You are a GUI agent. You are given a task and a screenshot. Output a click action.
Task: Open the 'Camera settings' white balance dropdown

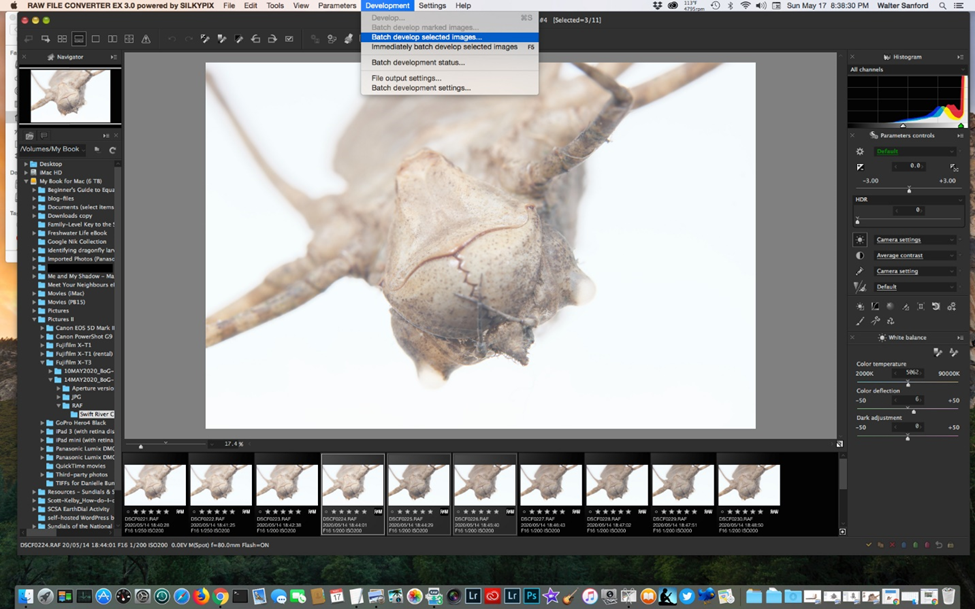point(915,239)
